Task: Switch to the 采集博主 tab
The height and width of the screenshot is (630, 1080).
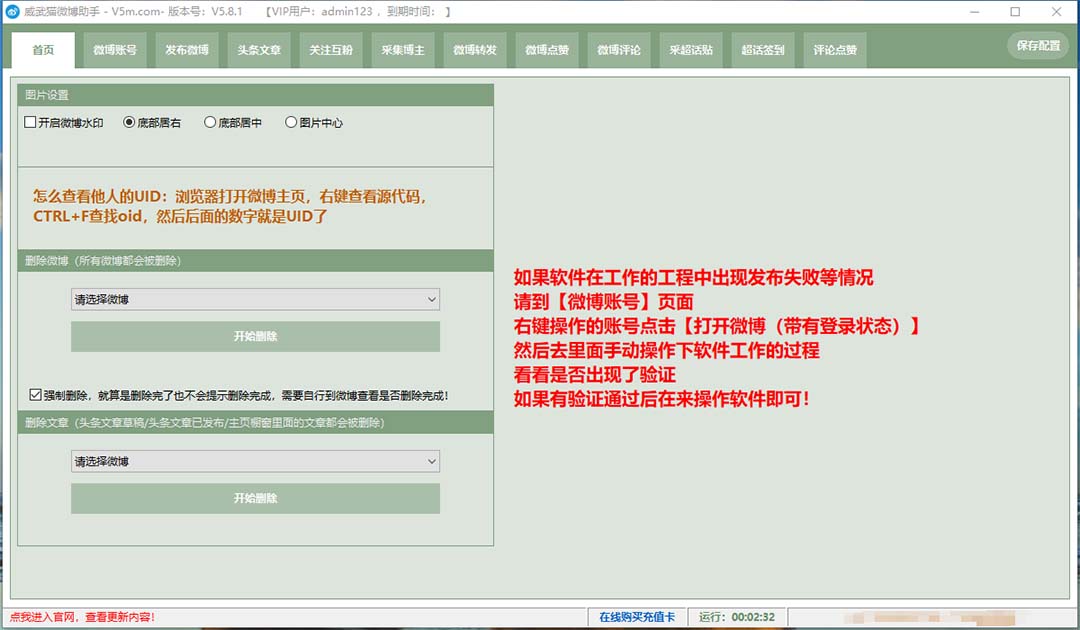Action: tap(402, 49)
